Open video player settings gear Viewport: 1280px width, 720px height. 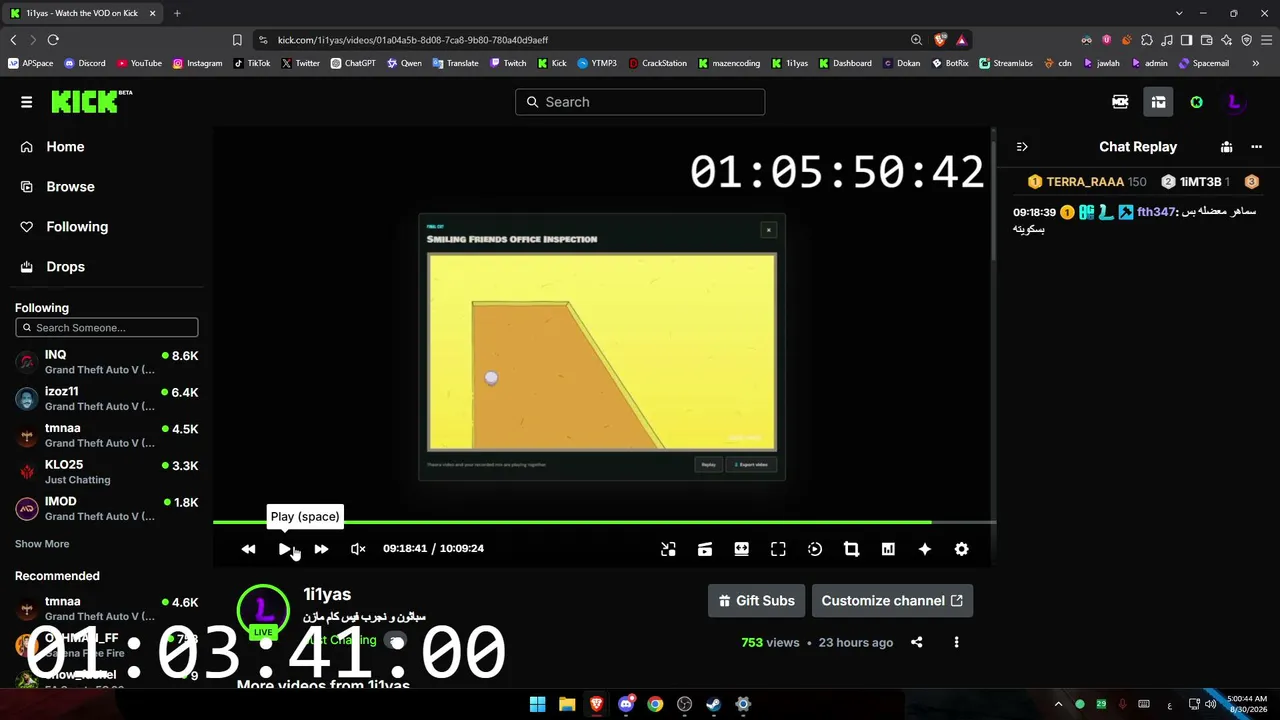pos(961,549)
